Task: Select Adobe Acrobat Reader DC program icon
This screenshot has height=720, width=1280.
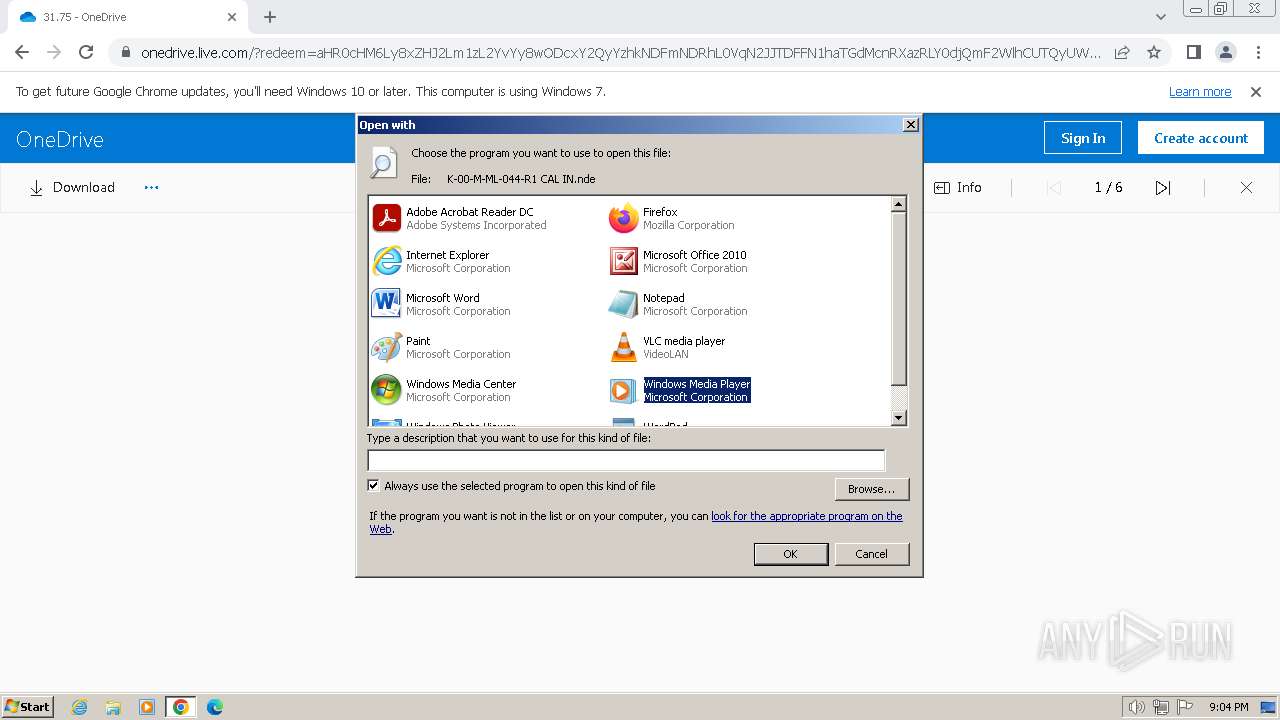Action: [386, 218]
